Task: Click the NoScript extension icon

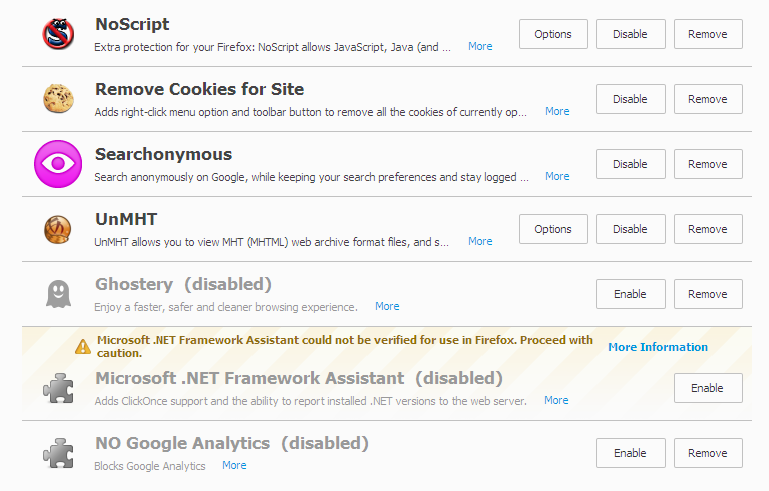Action: coord(58,34)
